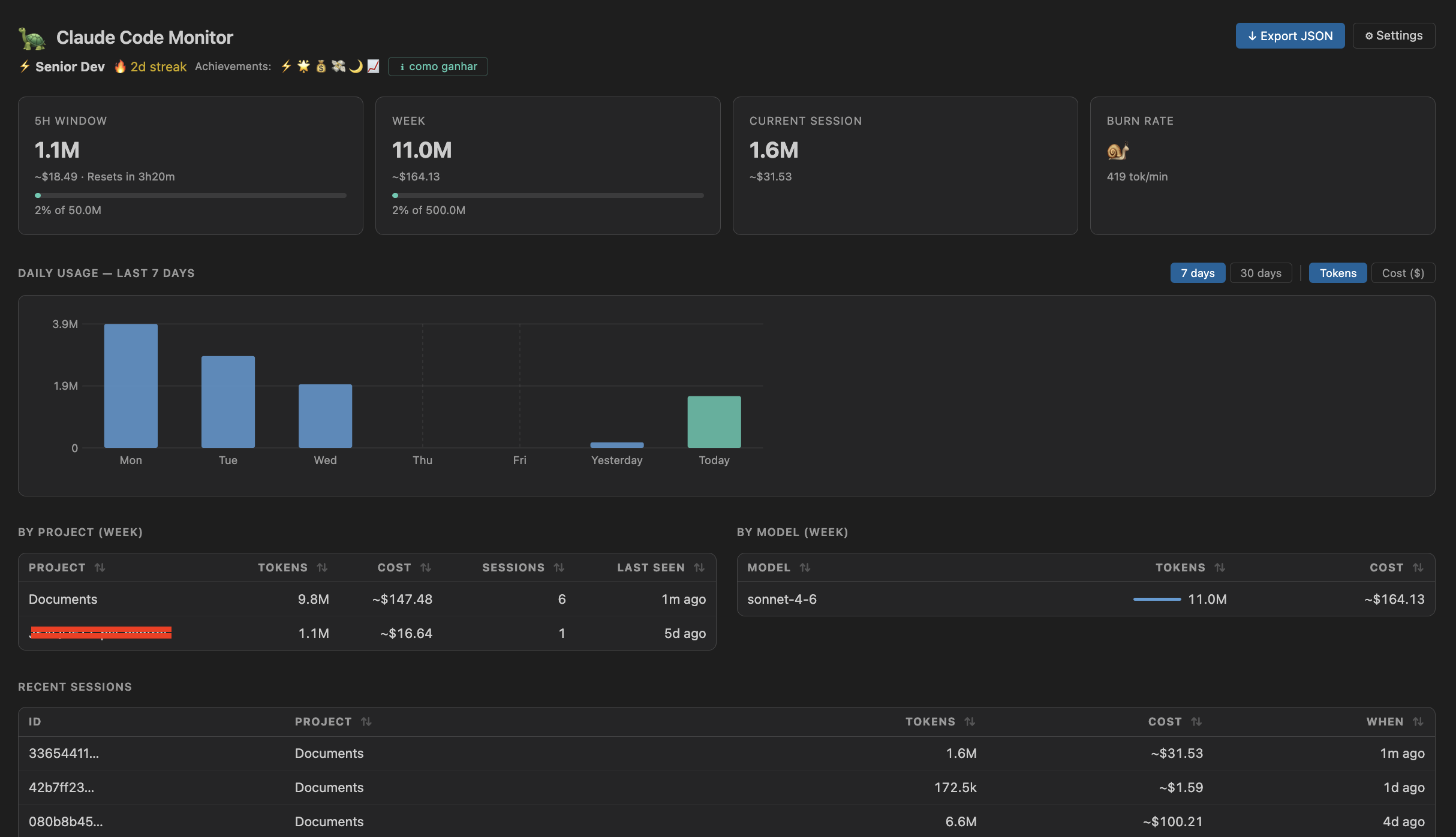This screenshot has height=837, width=1456.
Task: Select the sonnet-4-6 model row
Action: (1086, 600)
